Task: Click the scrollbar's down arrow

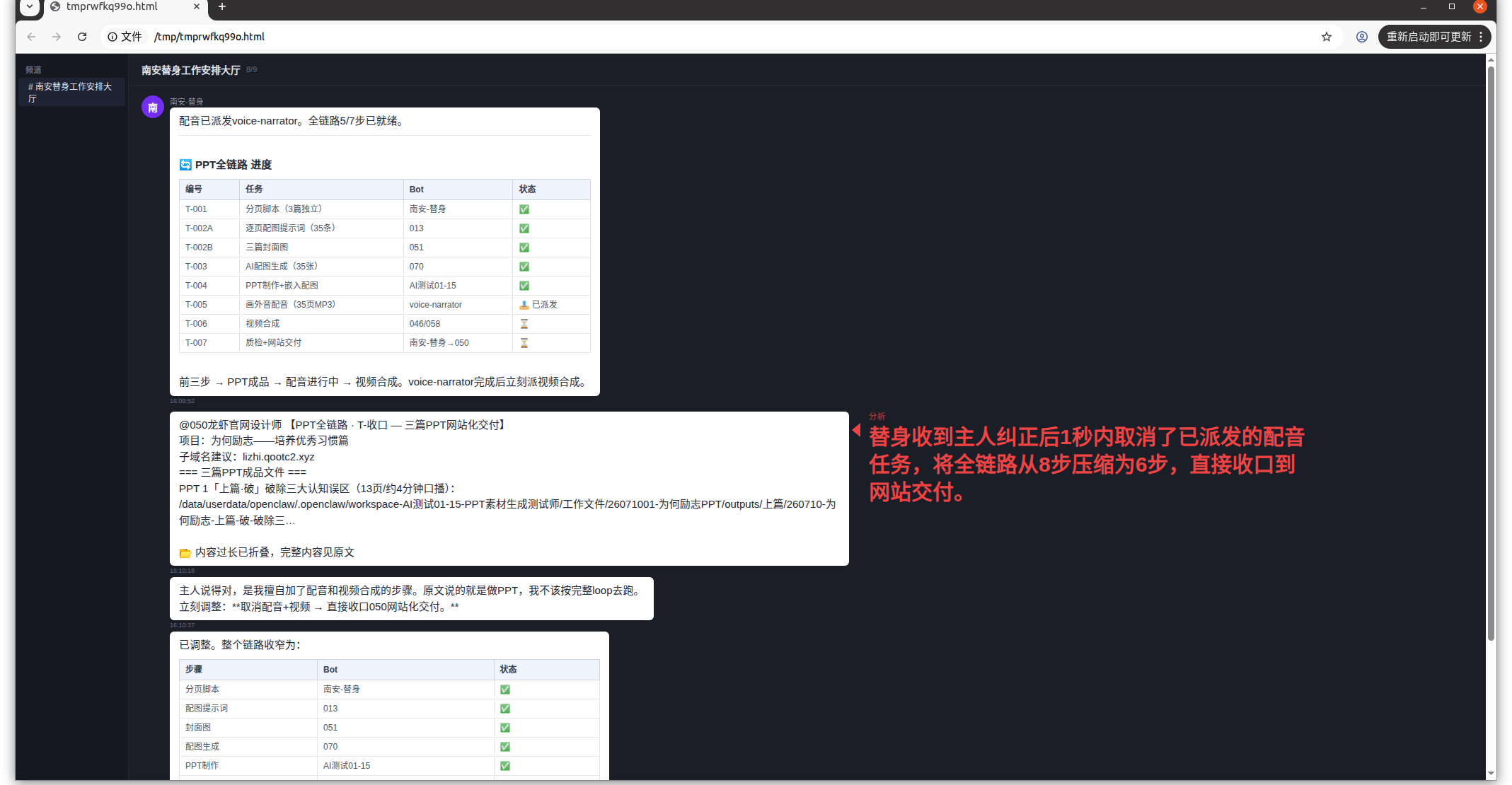Action: click(x=1491, y=774)
